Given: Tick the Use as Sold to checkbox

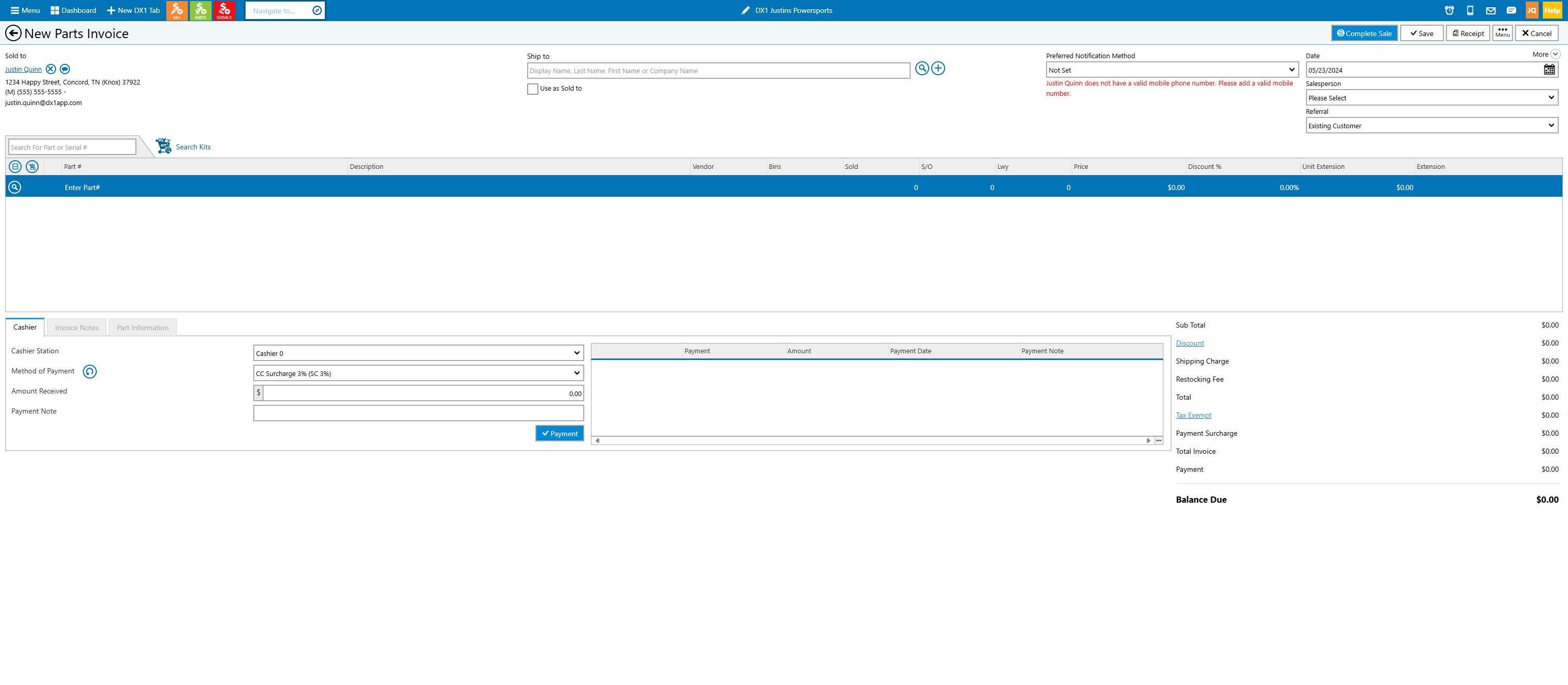Looking at the screenshot, I should 533,89.
